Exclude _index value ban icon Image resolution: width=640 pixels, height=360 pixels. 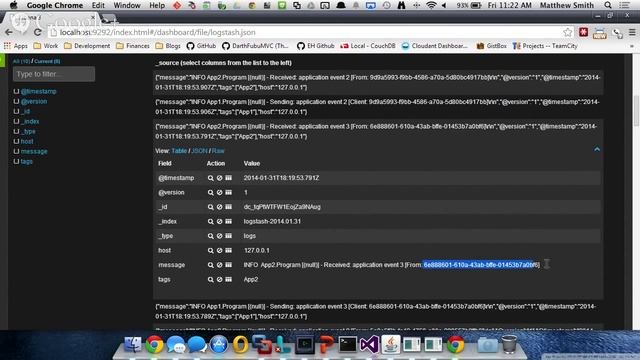[x=220, y=222]
